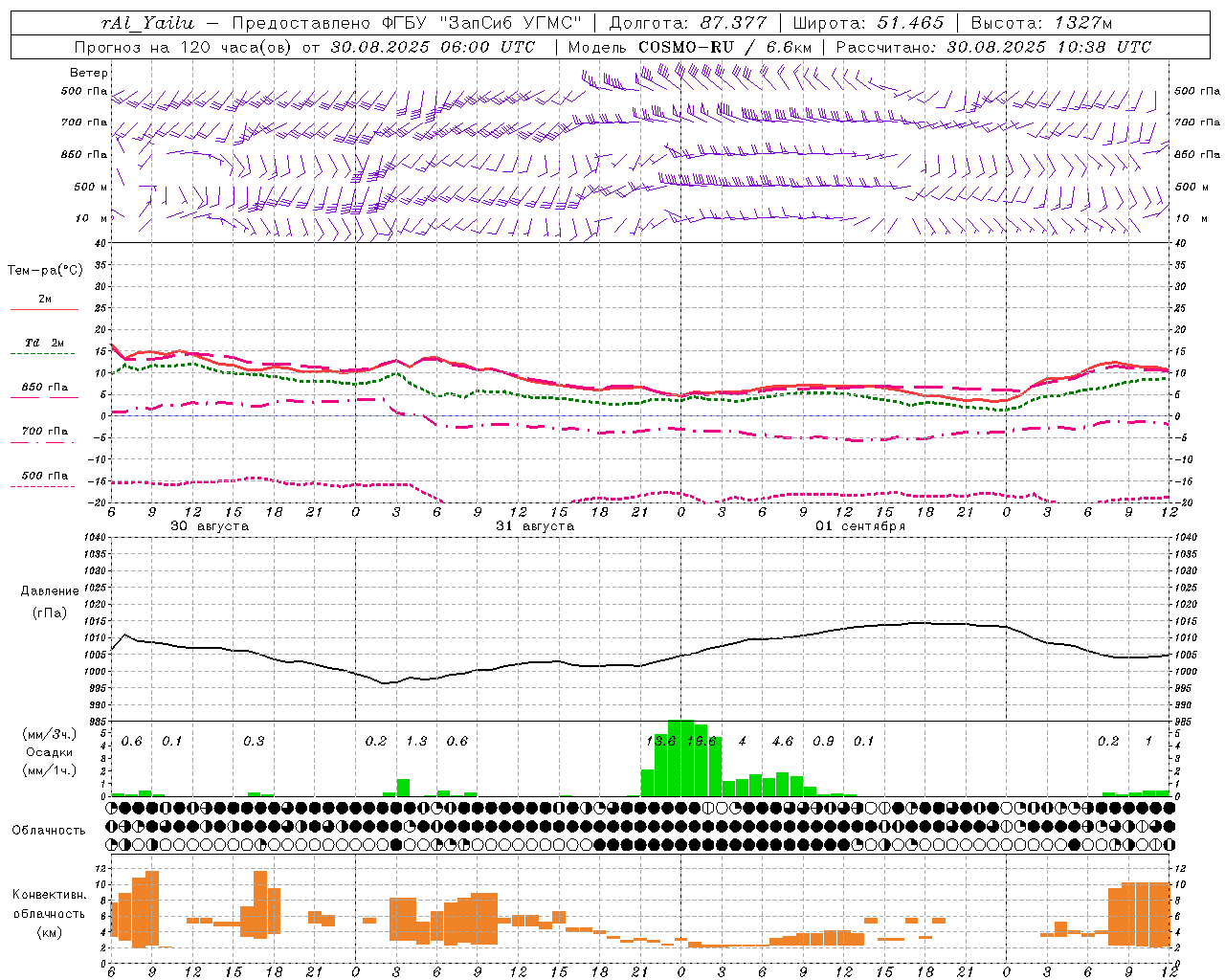Click the 01 сентября date label

point(859,526)
